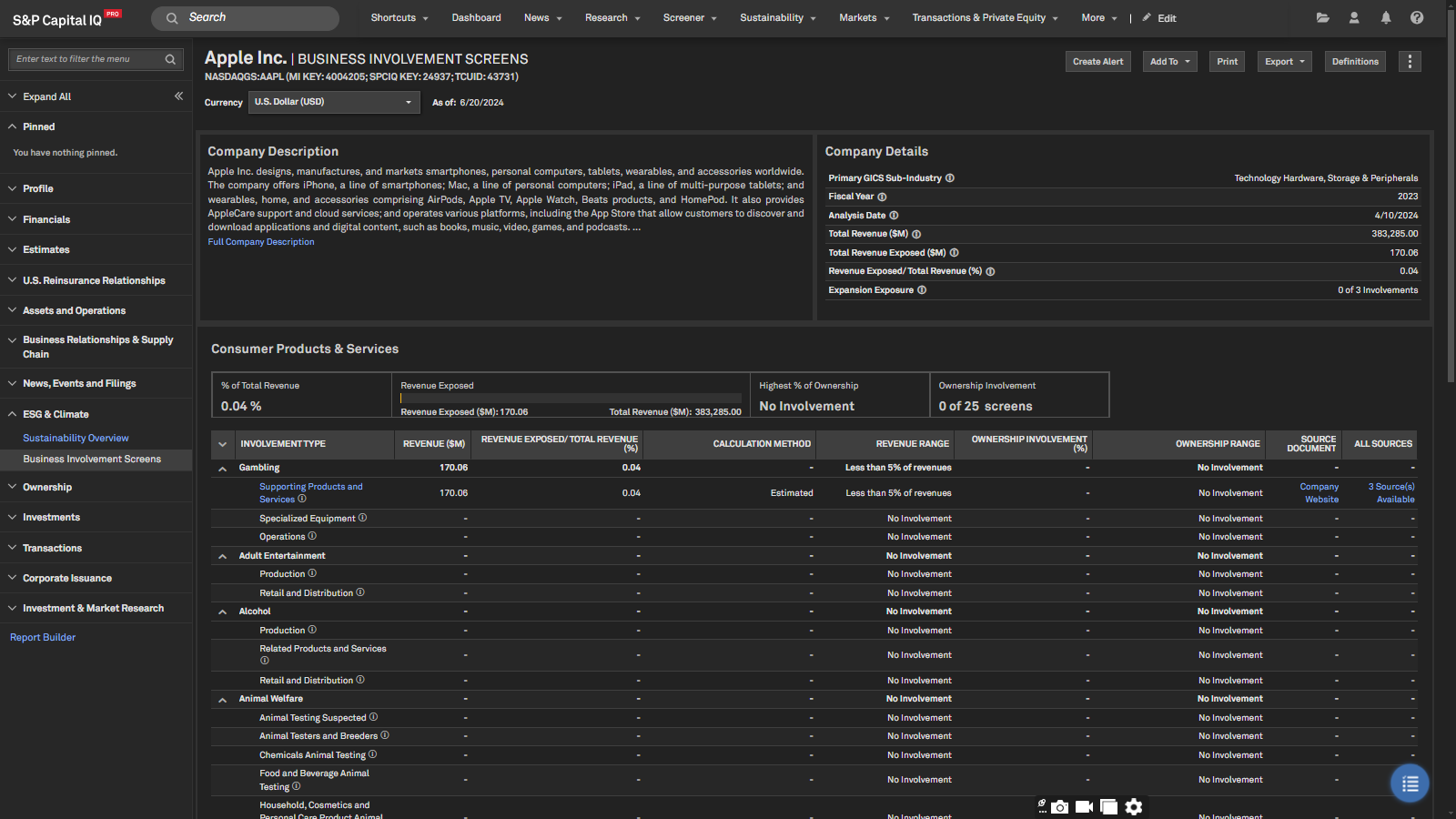Click info icon beside Primary GICS Sub-Industry
The image size is (1456, 819).
(949, 178)
